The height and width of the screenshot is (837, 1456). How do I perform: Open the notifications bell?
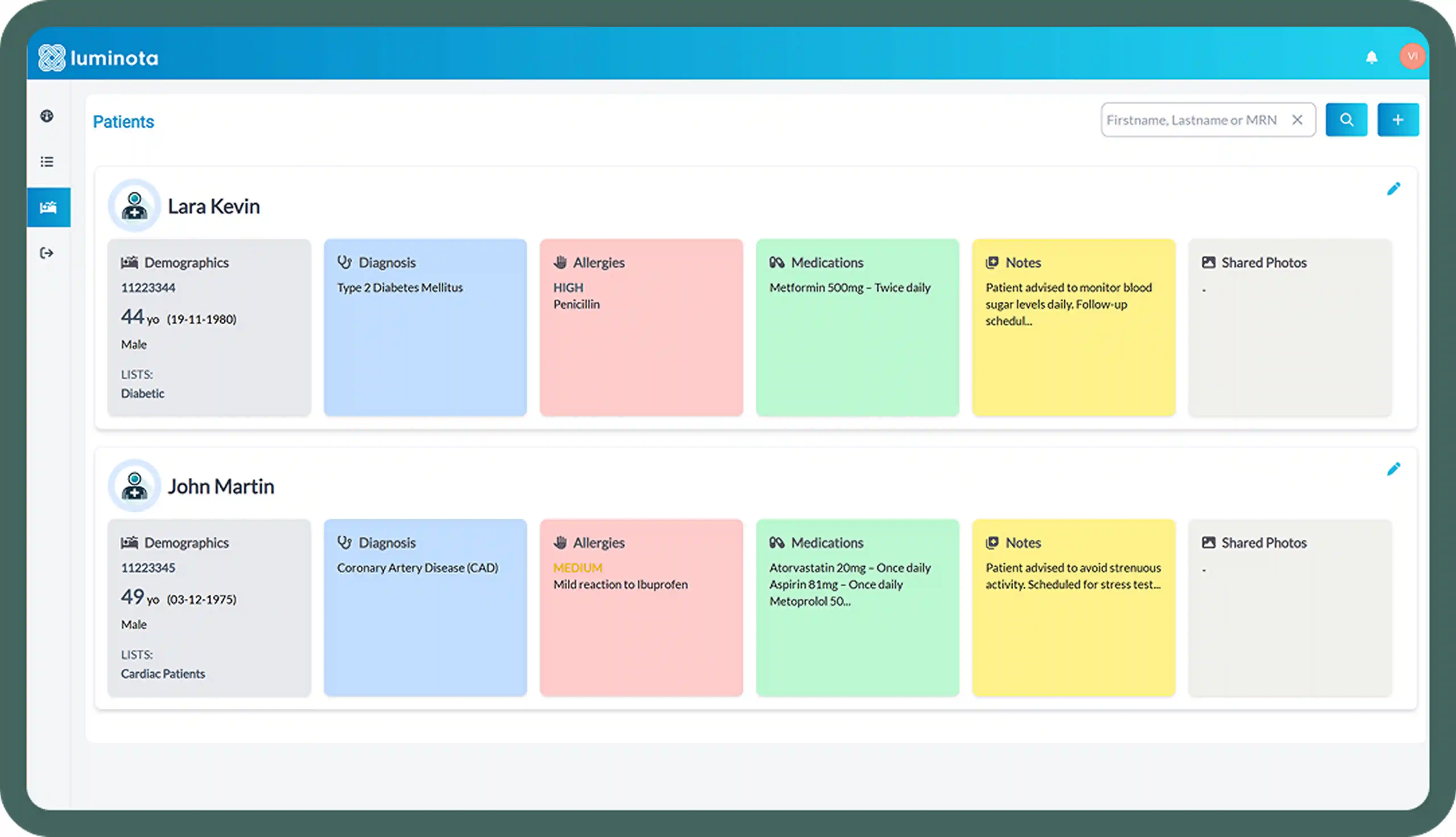pos(1372,57)
